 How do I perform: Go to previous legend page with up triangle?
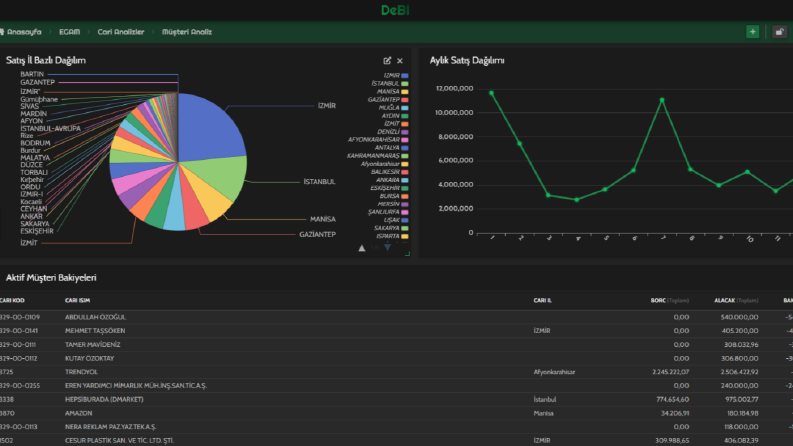click(x=362, y=248)
